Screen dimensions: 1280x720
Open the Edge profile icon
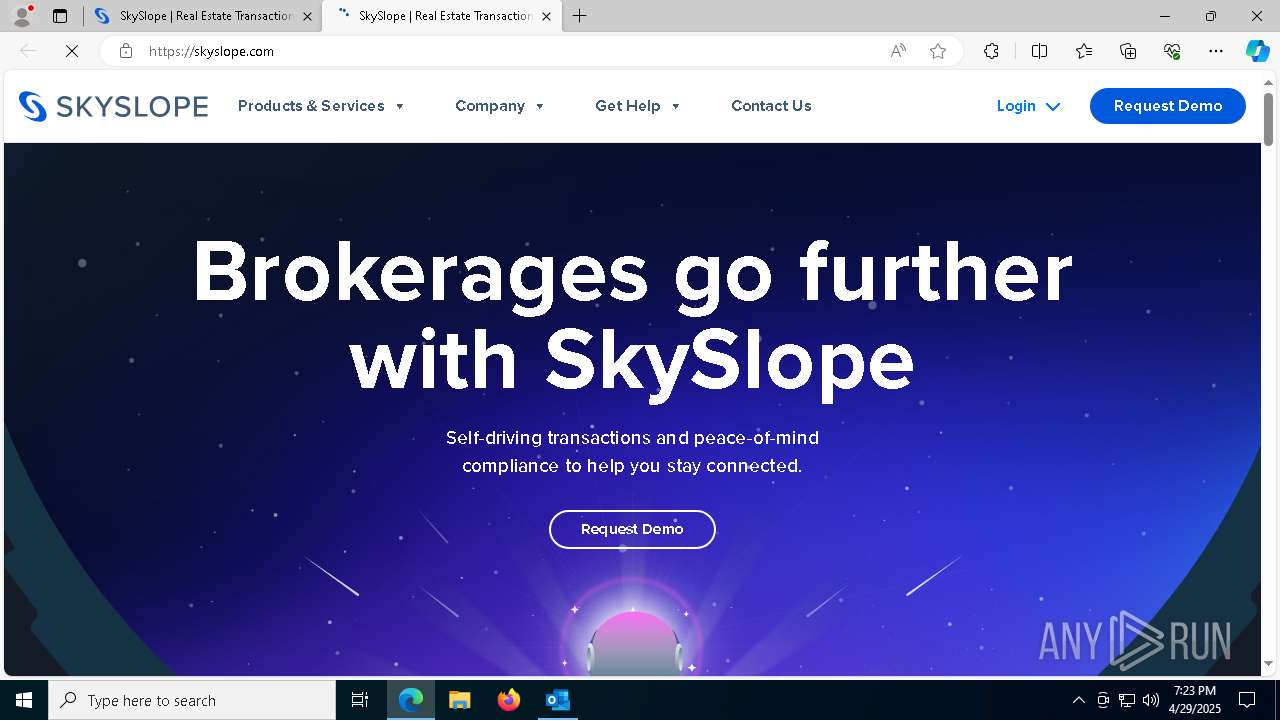pyautogui.click(x=21, y=16)
